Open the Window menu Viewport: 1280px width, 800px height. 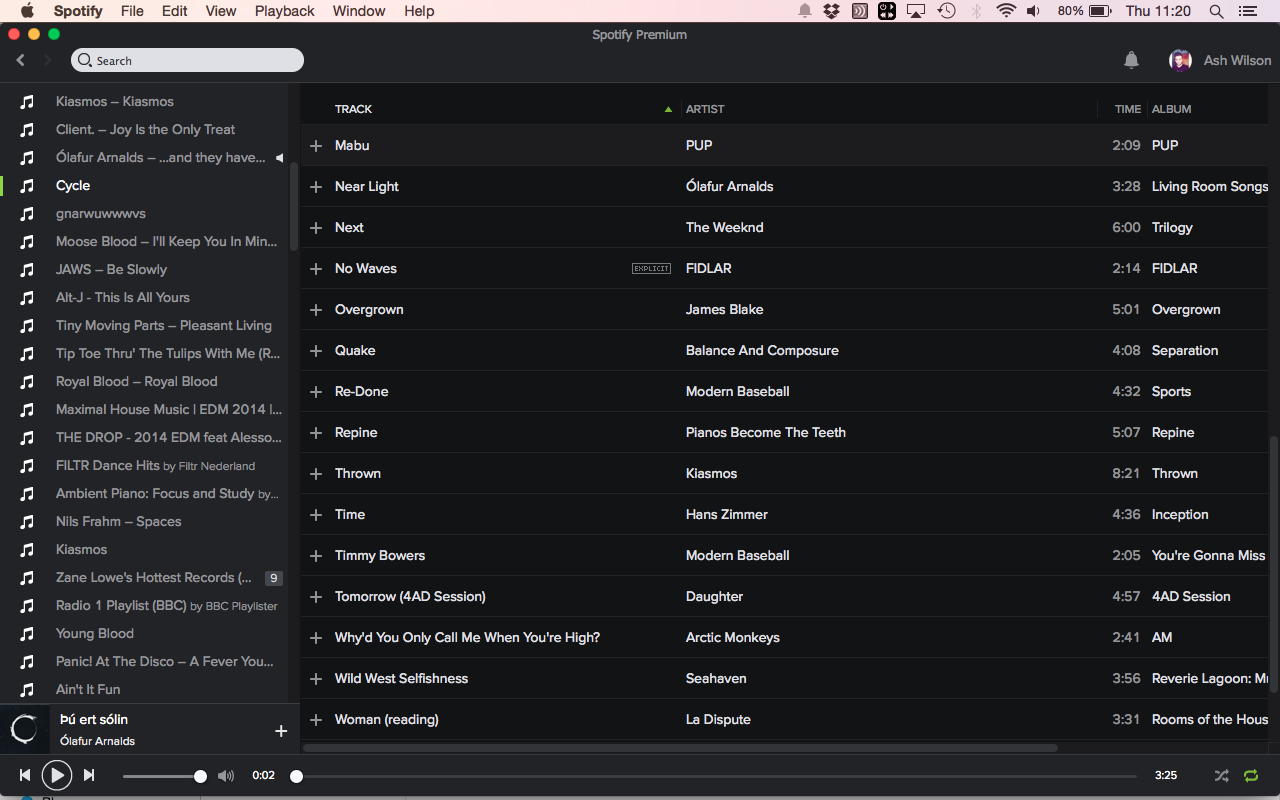[359, 11]
